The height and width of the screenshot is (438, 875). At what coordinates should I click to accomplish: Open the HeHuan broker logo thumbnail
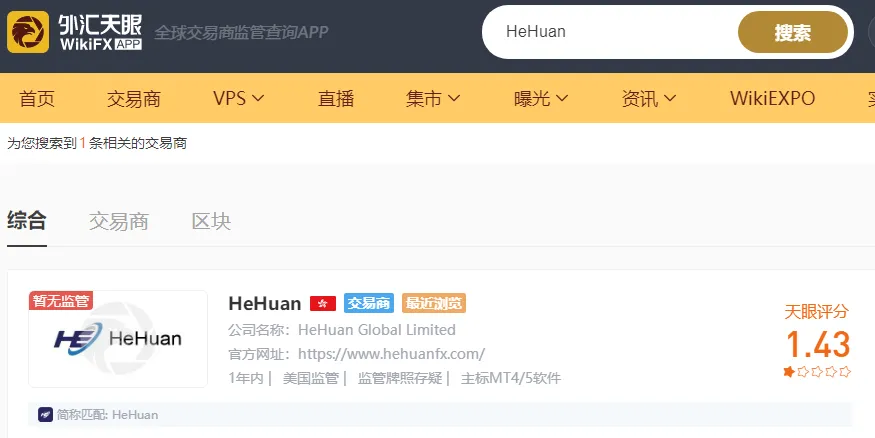click(118, 339)
